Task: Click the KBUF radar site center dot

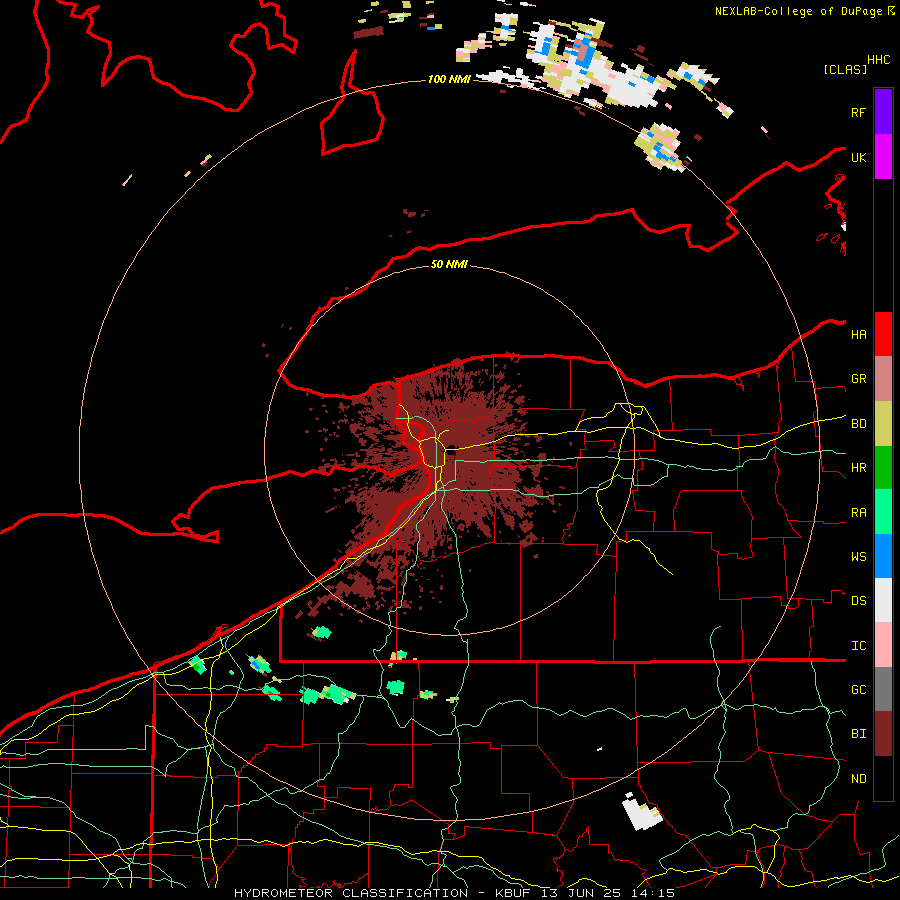Action: click(451, 449)
